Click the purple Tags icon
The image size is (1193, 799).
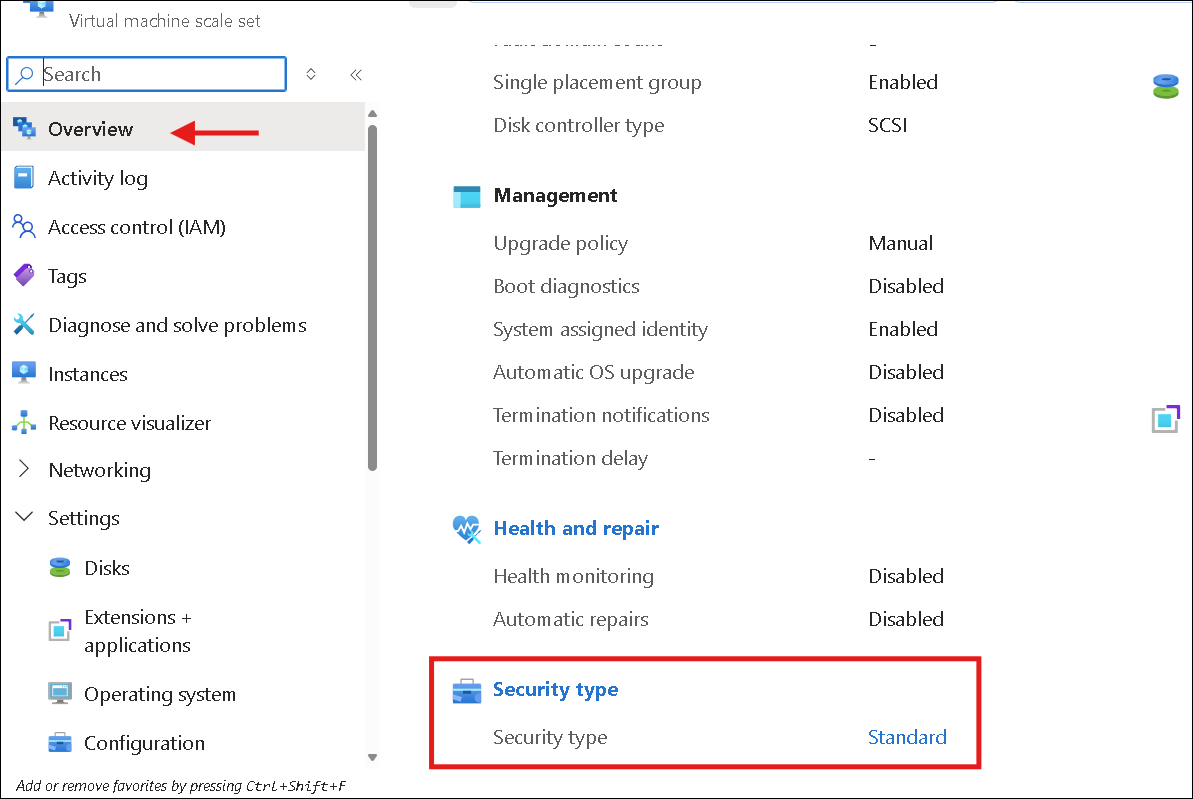pyautogui.click(x=24, y=276)
